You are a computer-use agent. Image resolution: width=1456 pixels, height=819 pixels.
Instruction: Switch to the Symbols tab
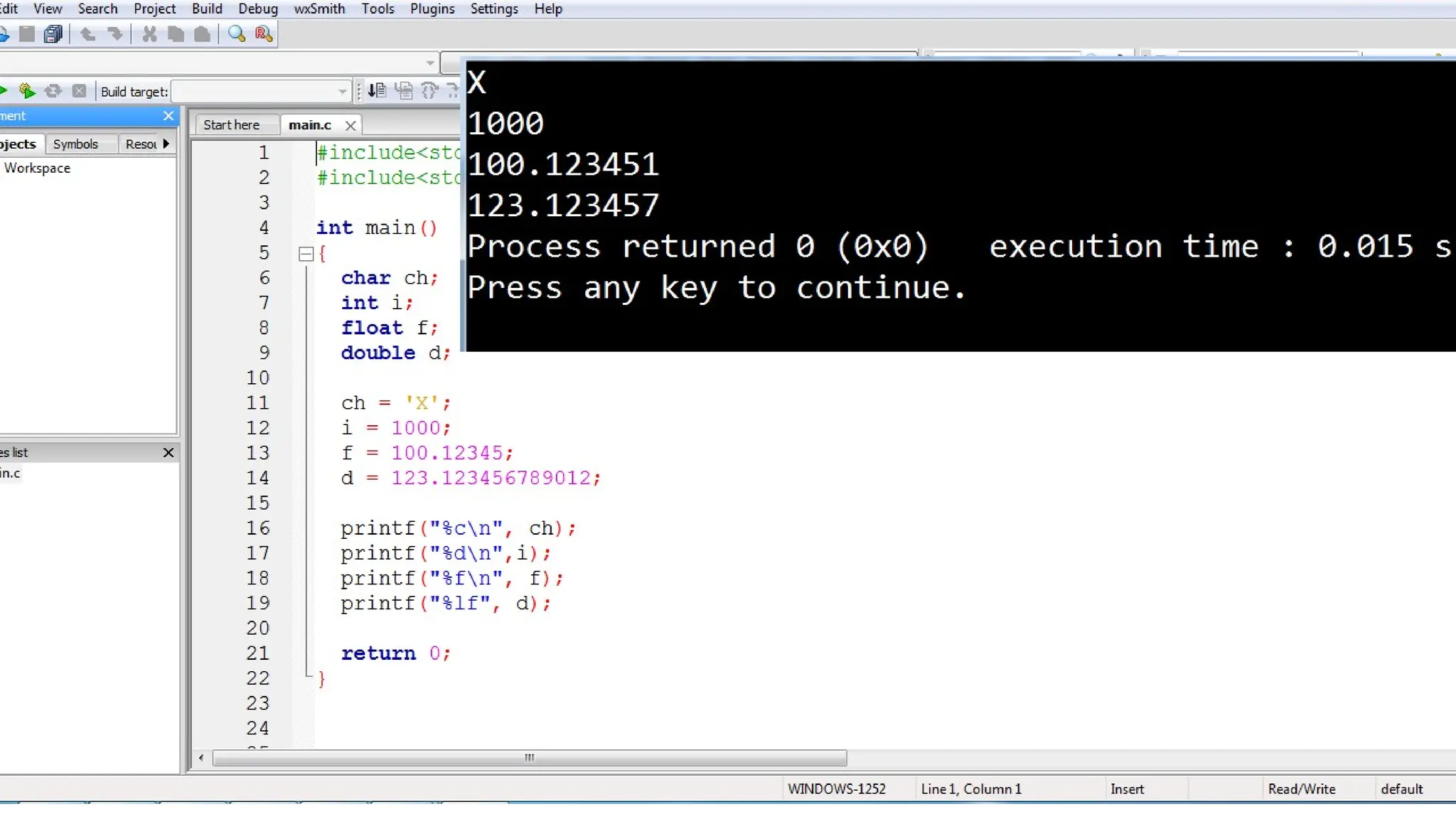(x=75, y=144)
